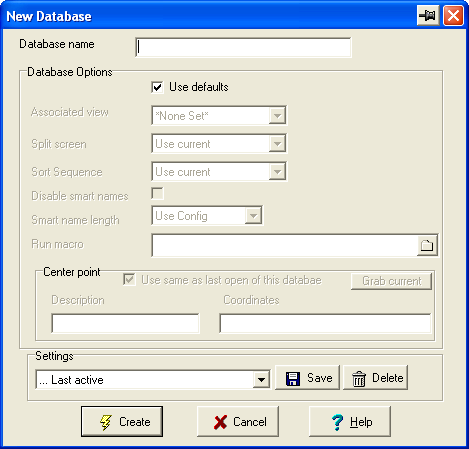
Task: Click the pin icon in title bar
Action: pyautogui.click(x=428, y=15)
